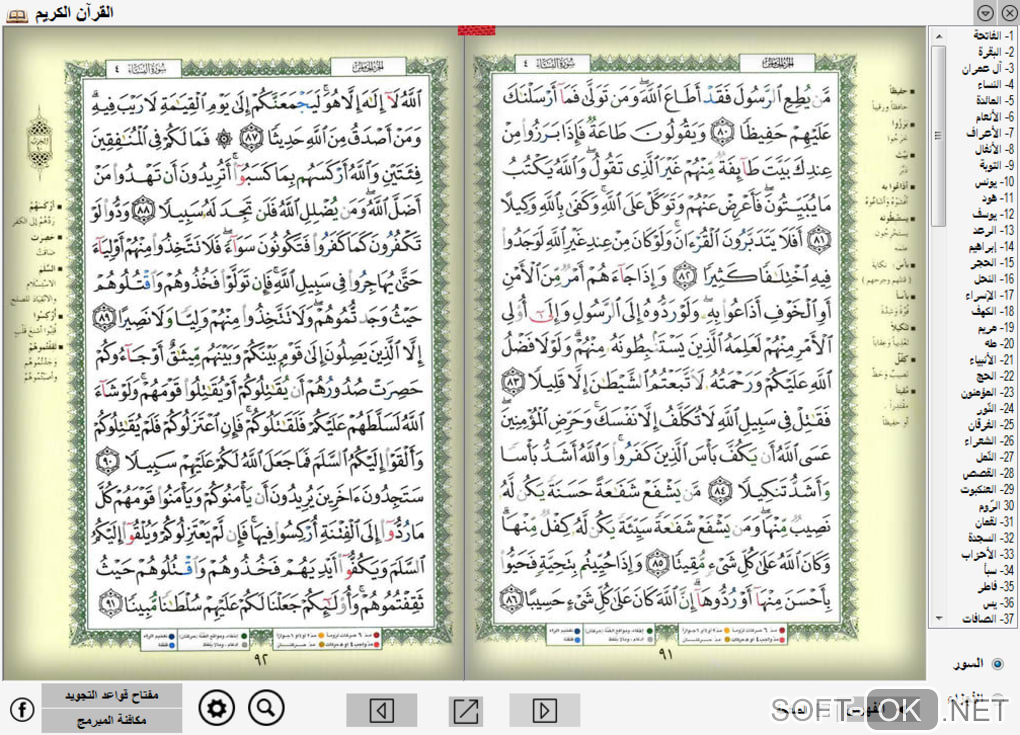Image resolution: width=1020 pixels, height=735 pixels.
Task: Select surah 5- المائدة in the list
Action: coord(995,101)
